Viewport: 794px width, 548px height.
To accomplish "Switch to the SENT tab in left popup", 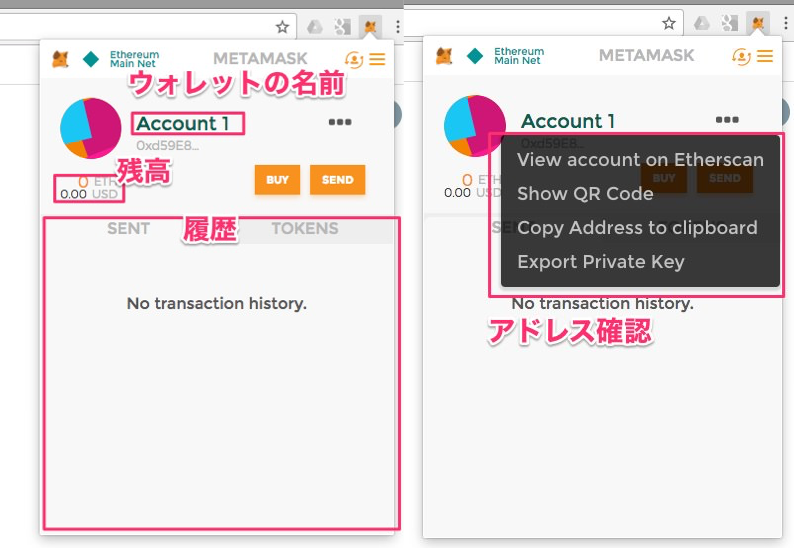I will pos(129,228).
